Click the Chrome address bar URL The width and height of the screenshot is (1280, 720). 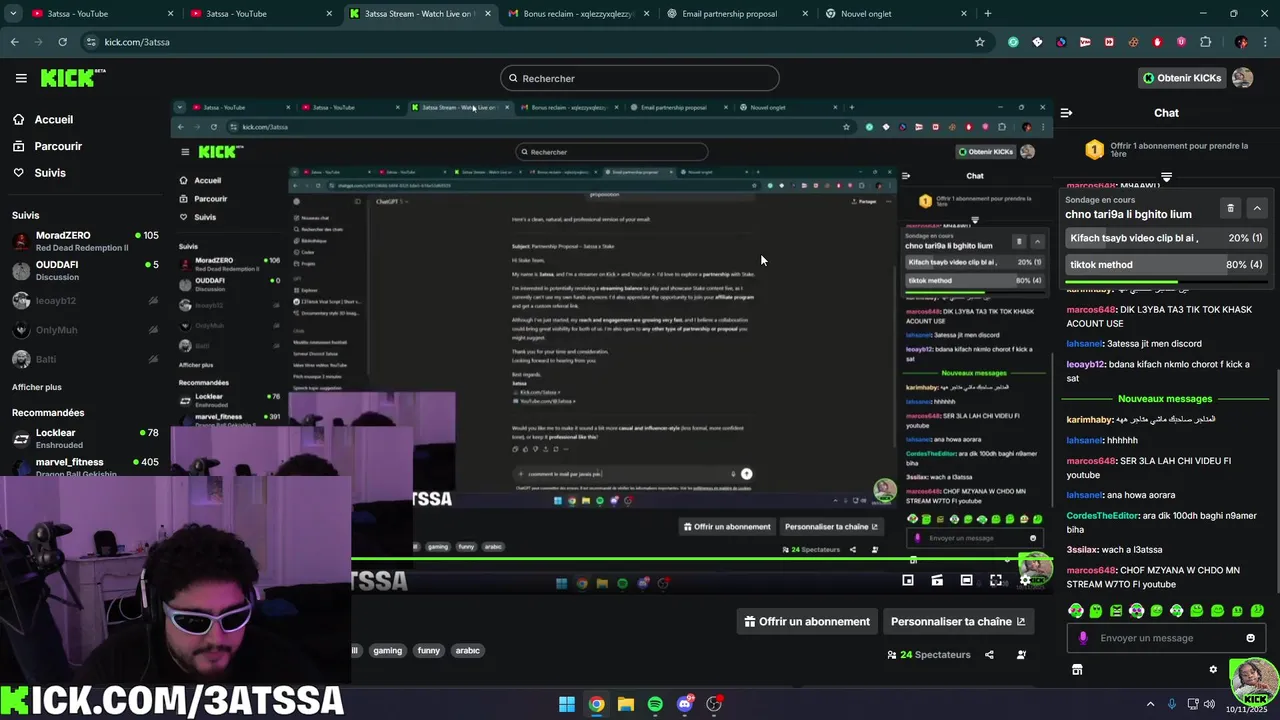click(137, 42)
